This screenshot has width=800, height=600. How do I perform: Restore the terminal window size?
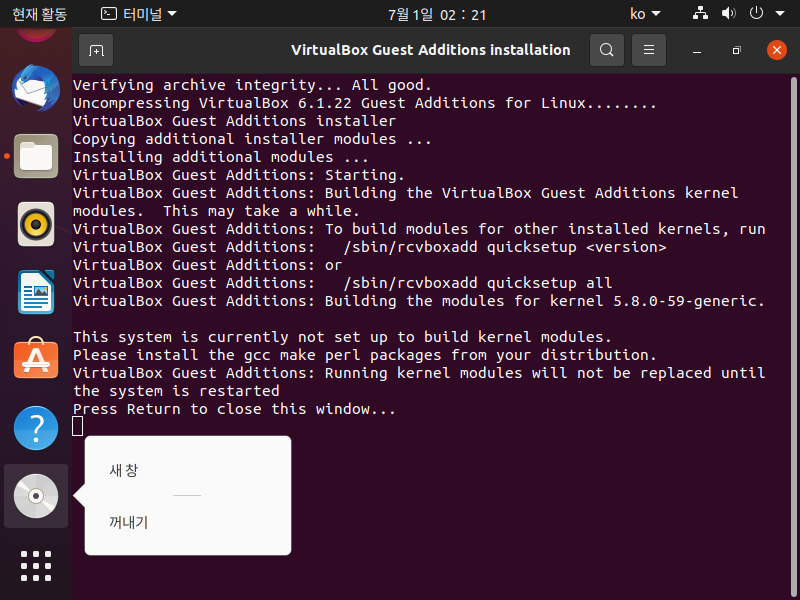click(x=736, y=51)
